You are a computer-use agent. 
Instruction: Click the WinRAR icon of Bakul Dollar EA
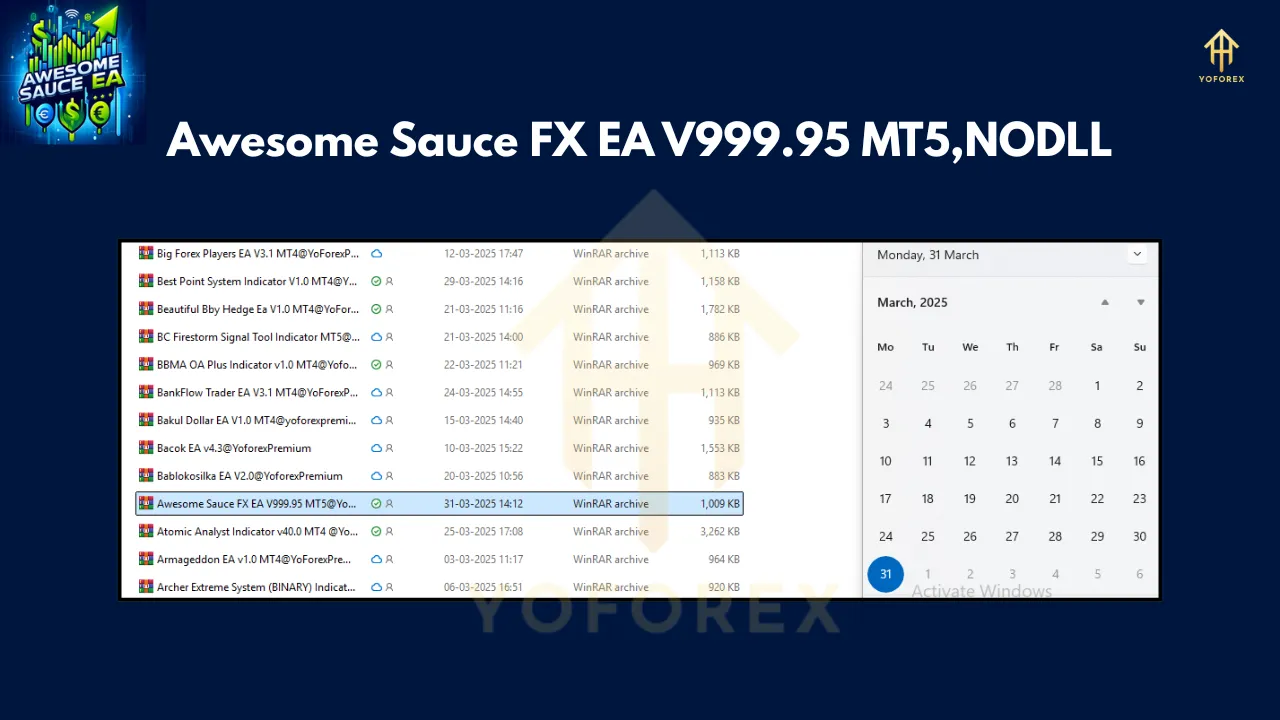coord(145,420)
